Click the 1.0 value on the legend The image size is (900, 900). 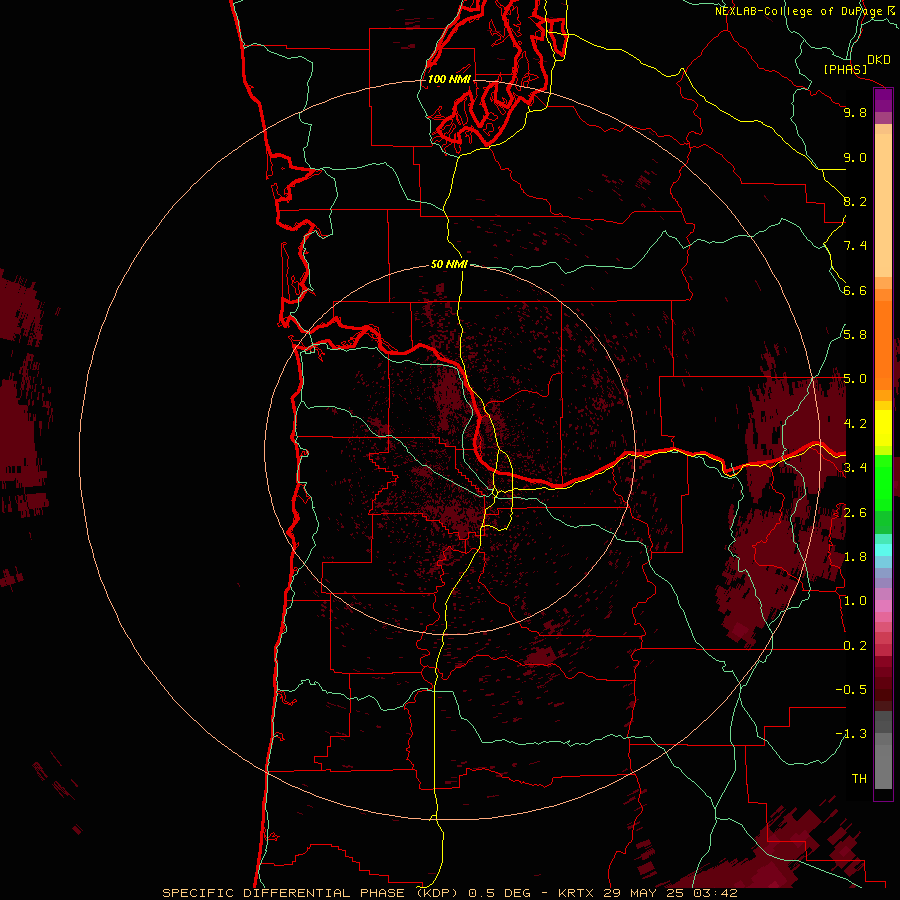pyautogui.click(x=855, y=601)
